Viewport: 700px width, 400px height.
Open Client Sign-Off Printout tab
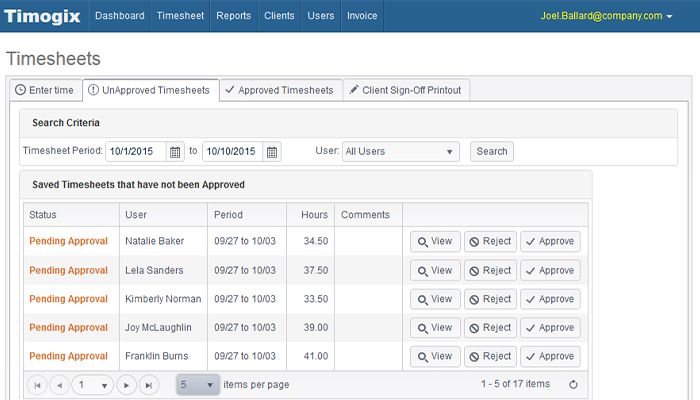(x=406, y=90)
